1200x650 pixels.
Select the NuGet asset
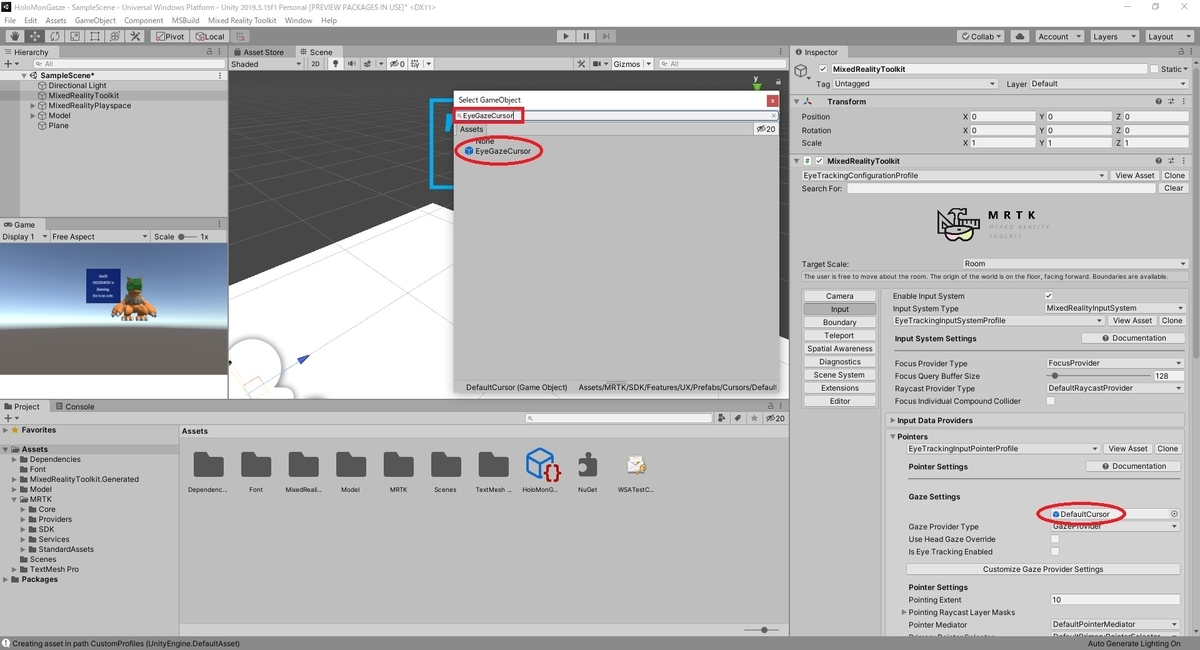[x=587, y=471]
